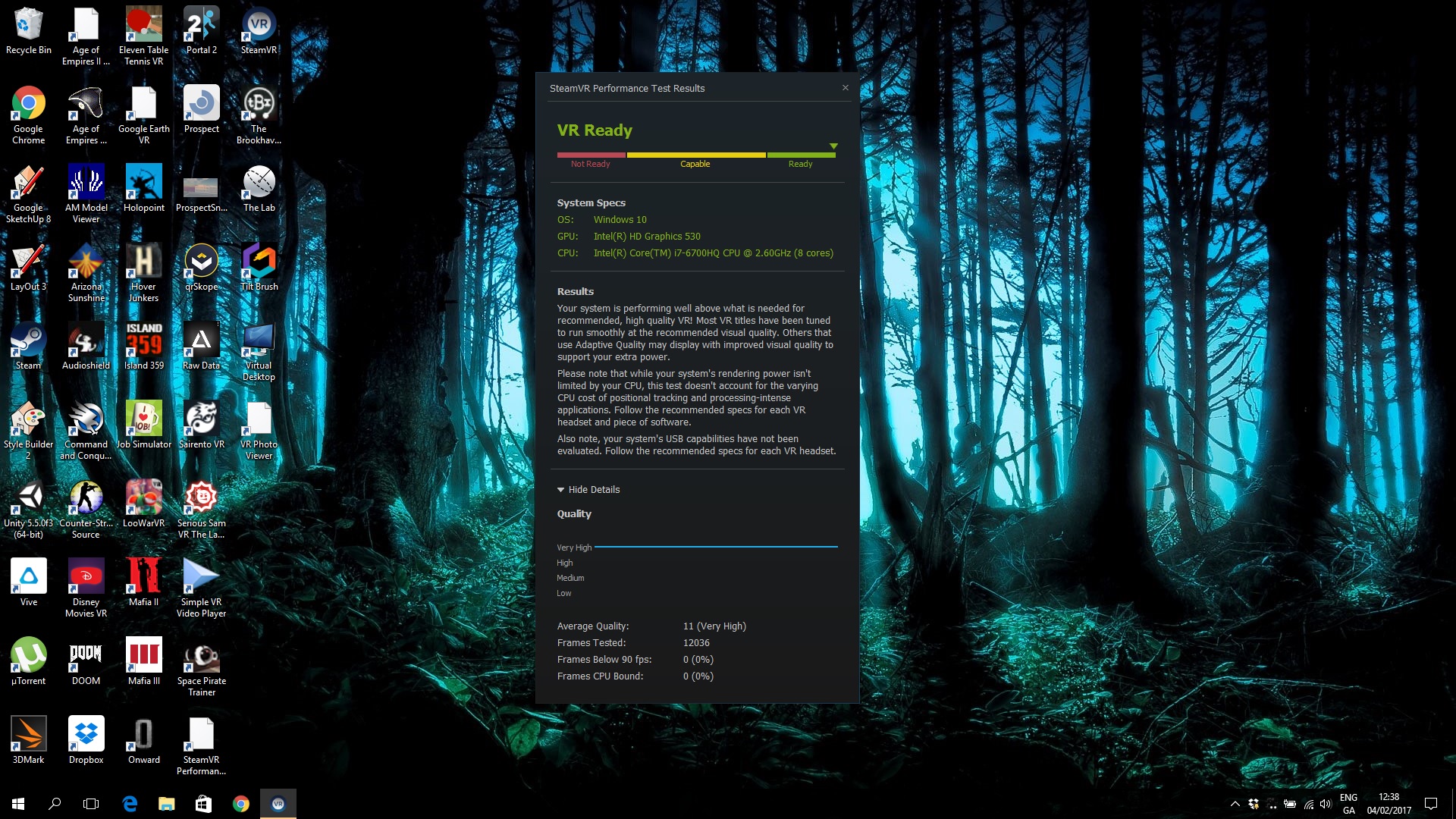Click the ENG GA language indicator
Image resolution: width=1456 pixels, height=819 pixels.
[1348, 804]
